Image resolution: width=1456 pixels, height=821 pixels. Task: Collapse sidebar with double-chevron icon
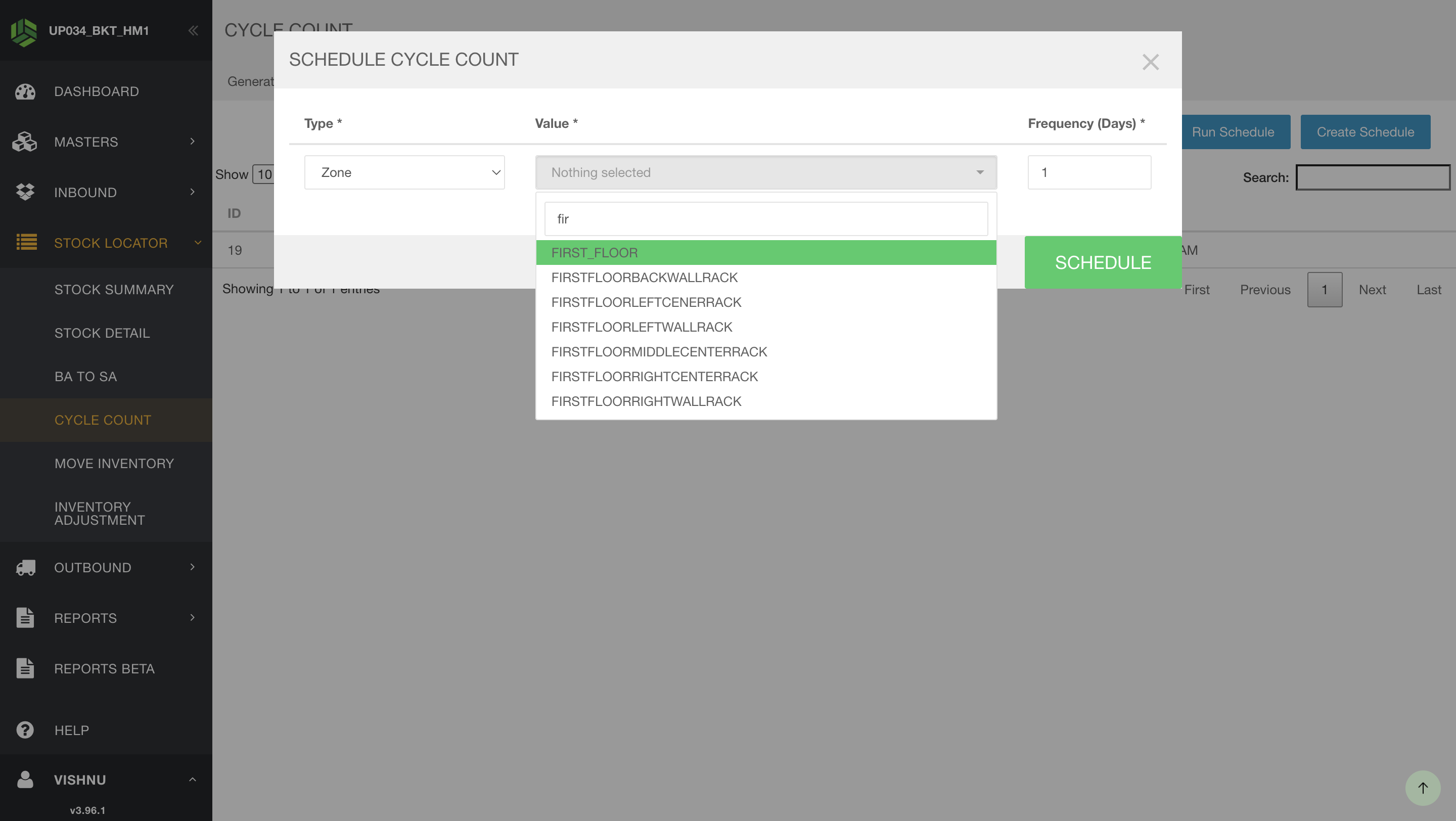pos(193,30)
